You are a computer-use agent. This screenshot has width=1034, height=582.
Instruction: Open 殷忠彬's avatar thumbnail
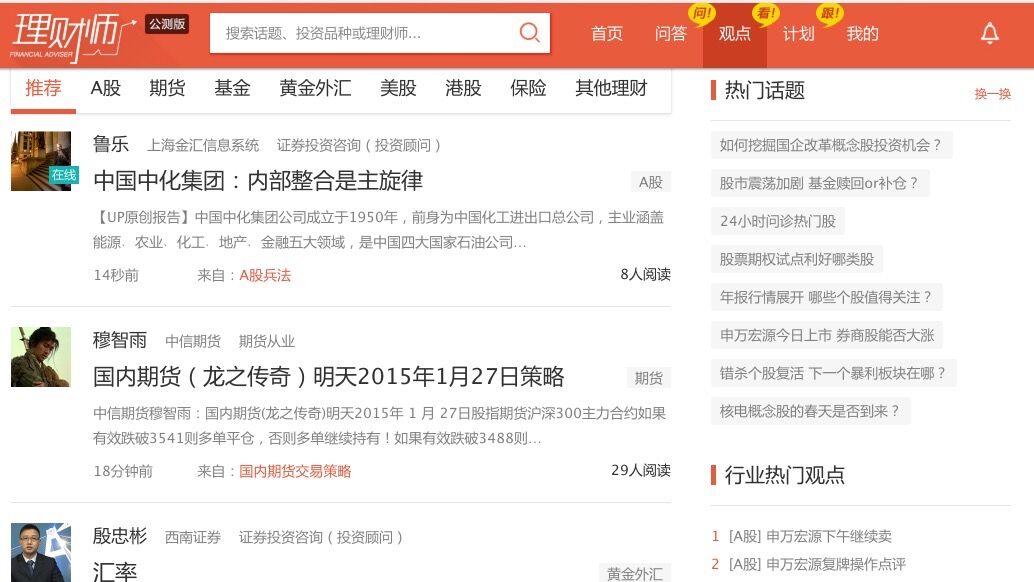(41, 552)
